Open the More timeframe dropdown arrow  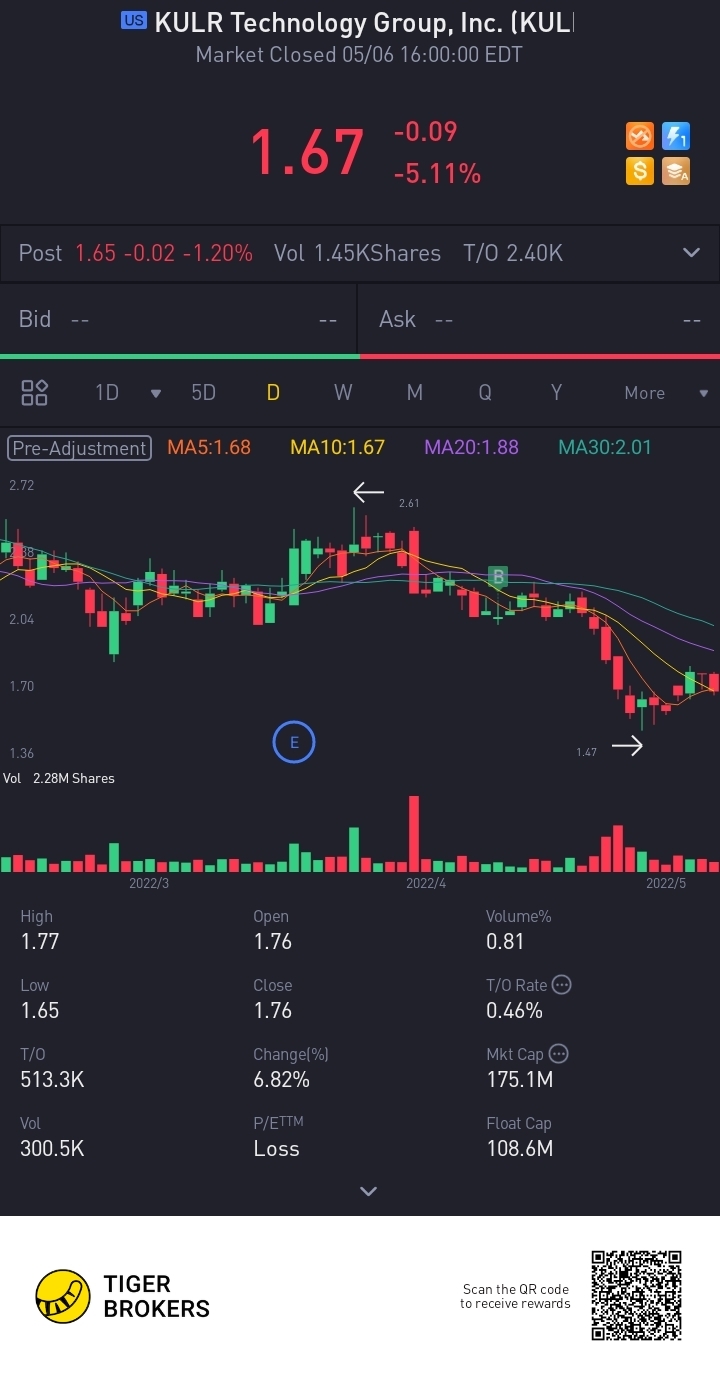coord(703,393)
